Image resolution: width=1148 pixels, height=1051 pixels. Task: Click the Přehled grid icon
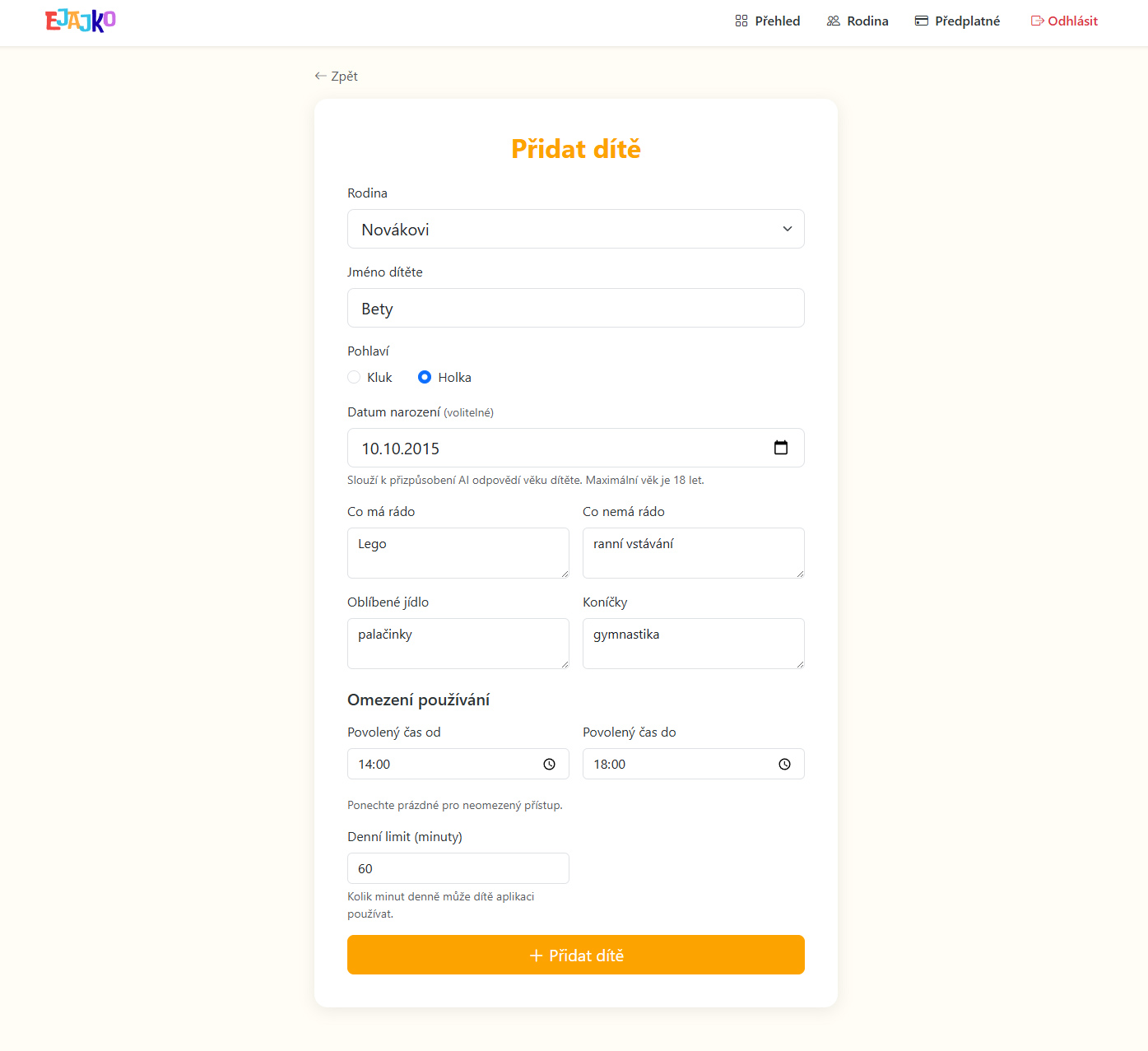pyautogui.click(x=741, y=21)
